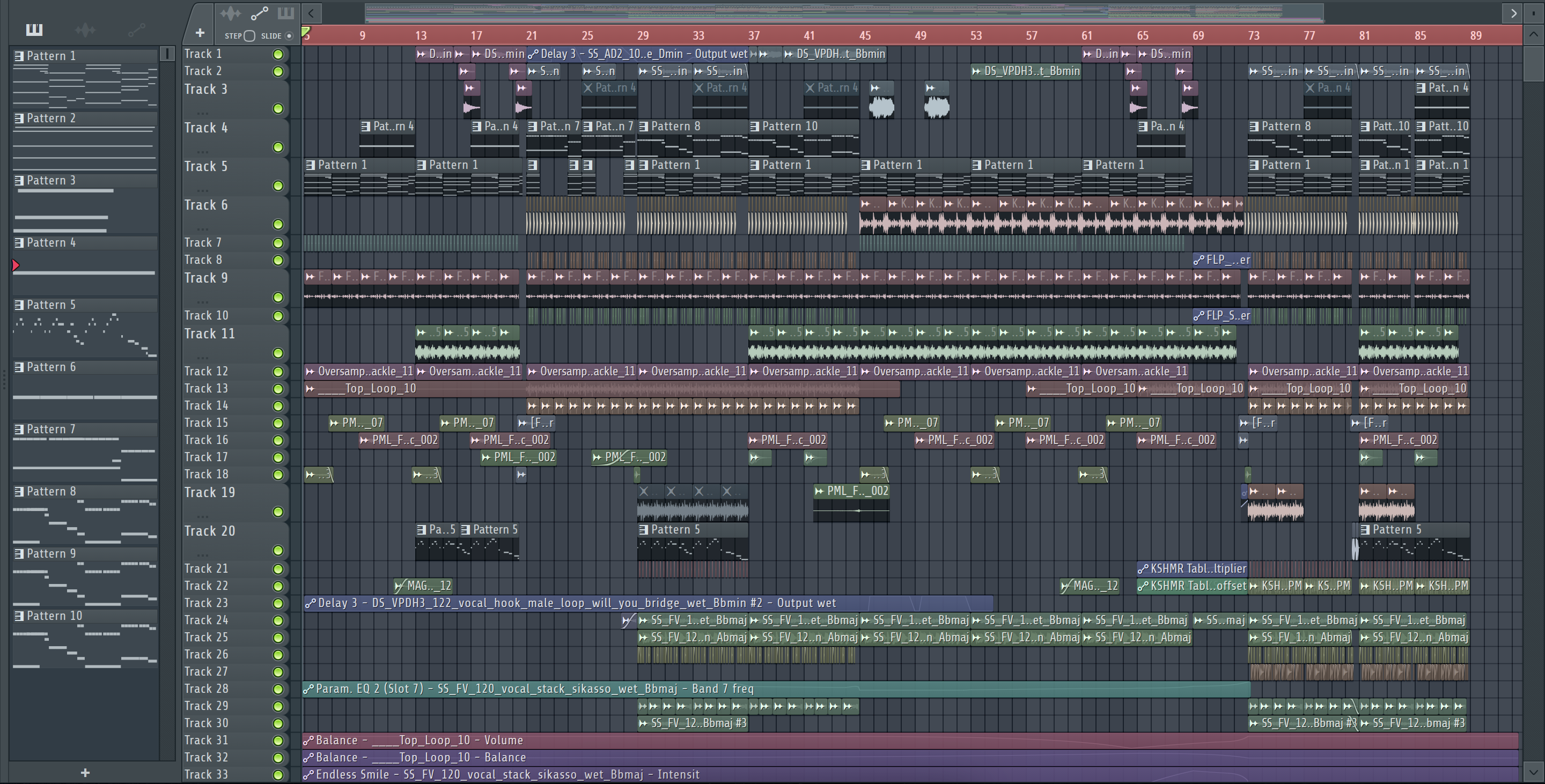Show audio clips in the picker panel

pyautogui.click(x=85, y=29)
